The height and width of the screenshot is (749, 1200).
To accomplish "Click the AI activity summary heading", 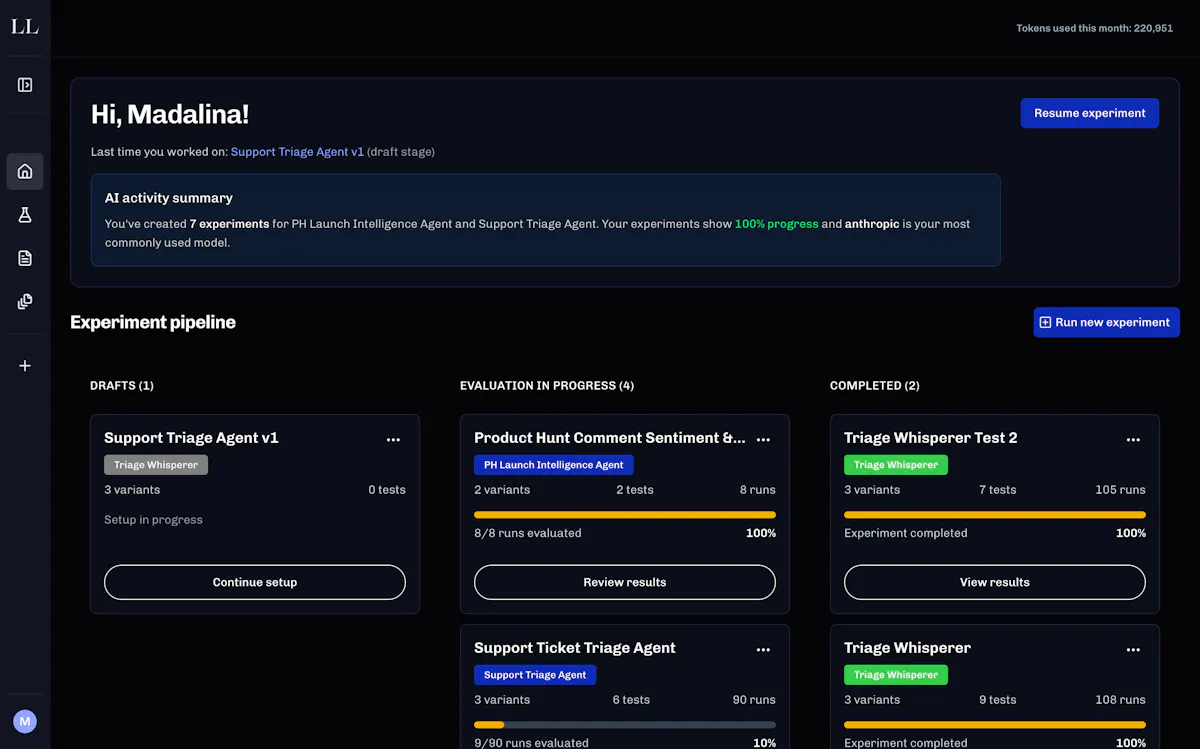I will [x=169, y=198].
